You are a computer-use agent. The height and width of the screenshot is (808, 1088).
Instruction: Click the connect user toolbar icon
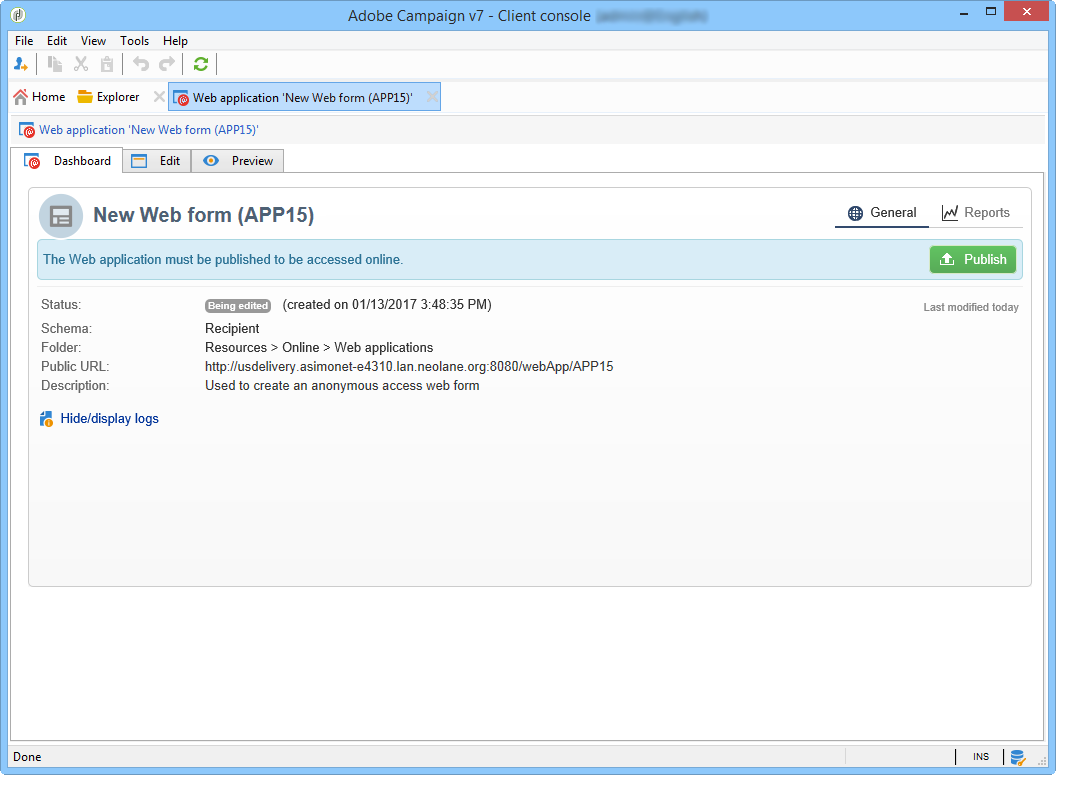click(21, 65)
